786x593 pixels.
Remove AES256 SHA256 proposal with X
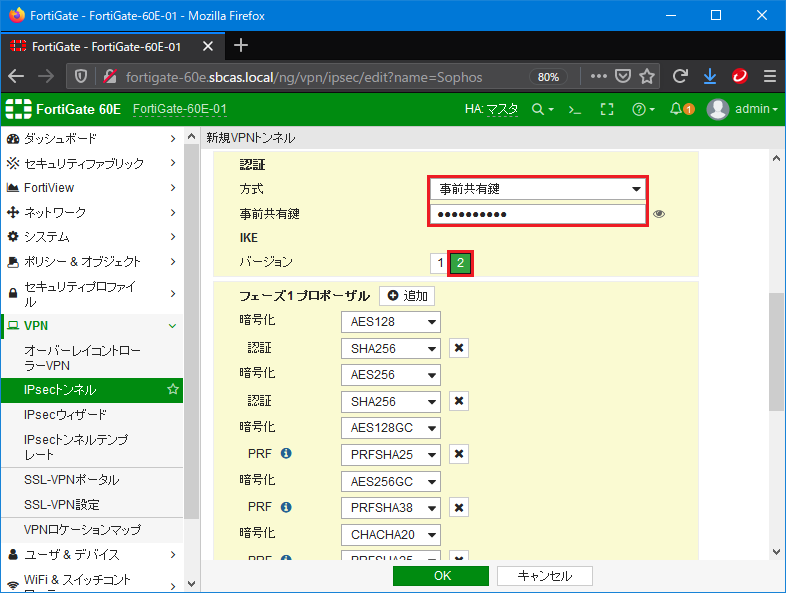click(459, 401)
